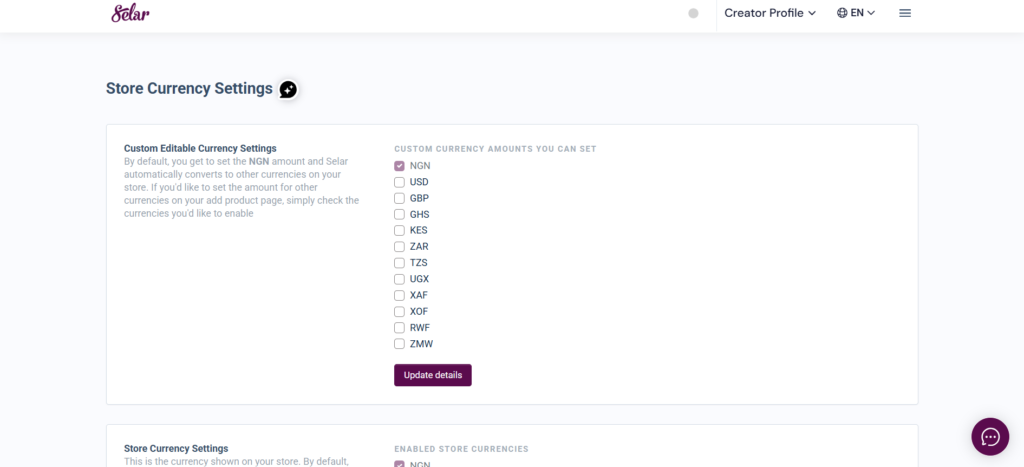Check the RWF currency checkbox

(x=399, y=327)
